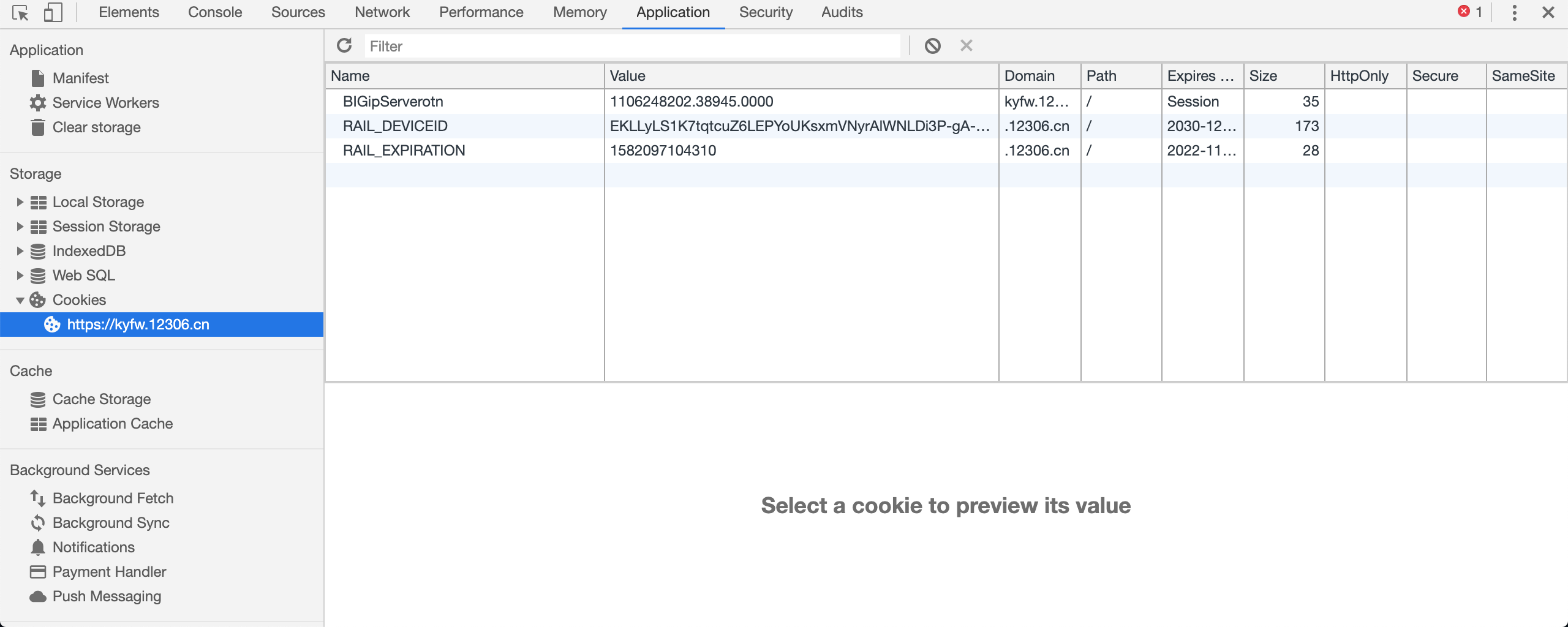Switch to the Console tab
1568x627 pixels.
tap(215, 12)
